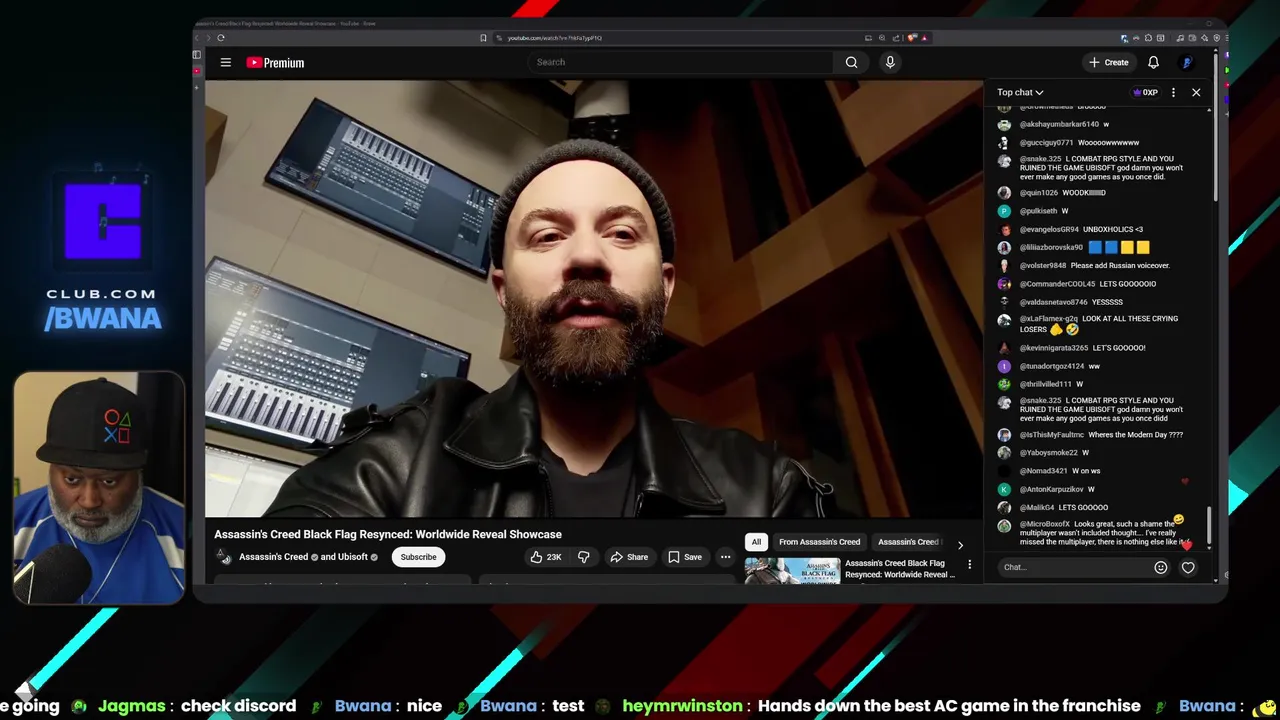The width and height of the screenshot is (1280, 720).
Task: Select the video title Black Flag Resynced
Action: pos(388,534)
